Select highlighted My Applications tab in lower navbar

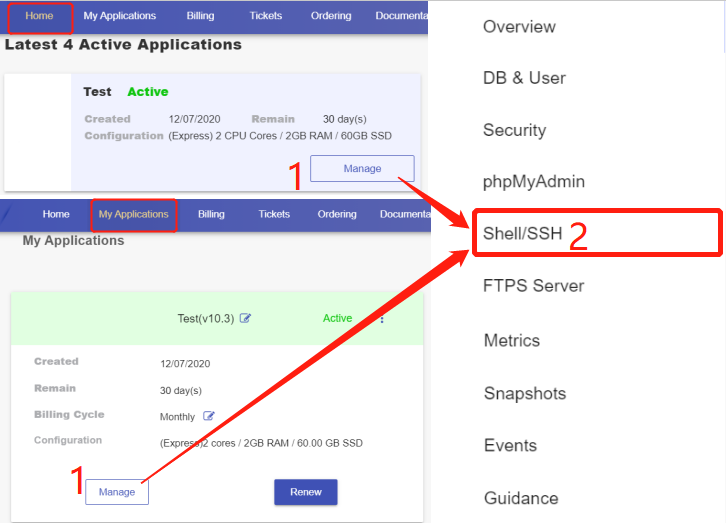[x=134, y=214]
